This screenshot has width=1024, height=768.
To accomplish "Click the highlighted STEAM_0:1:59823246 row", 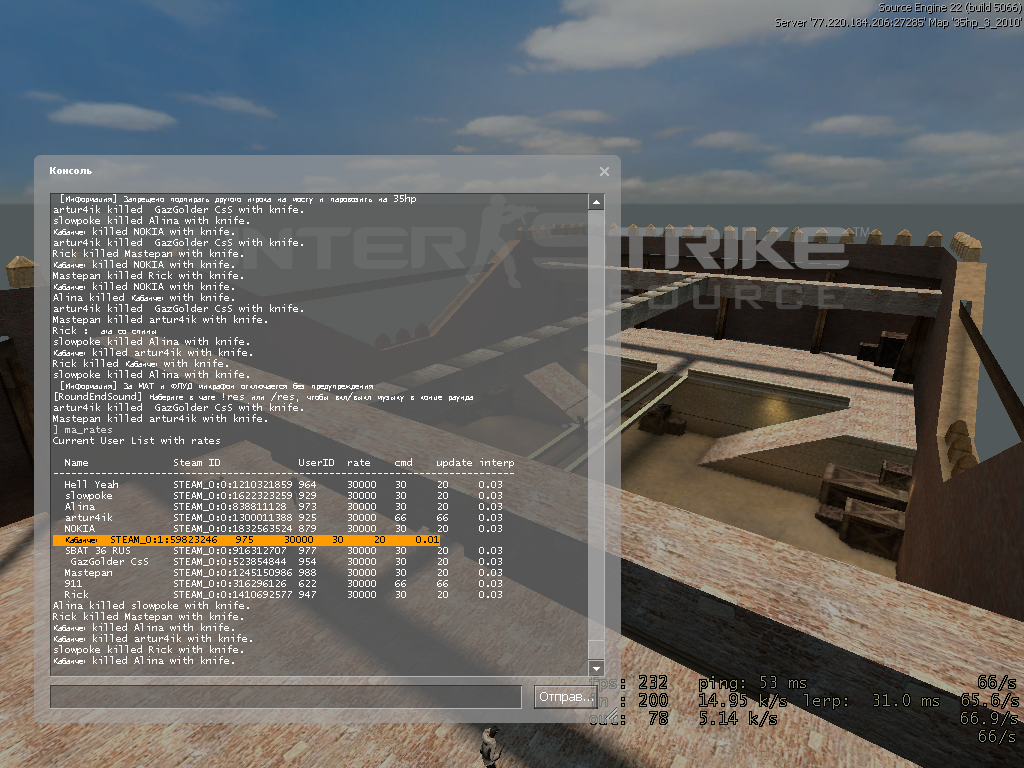I will [x=246, y=540].
